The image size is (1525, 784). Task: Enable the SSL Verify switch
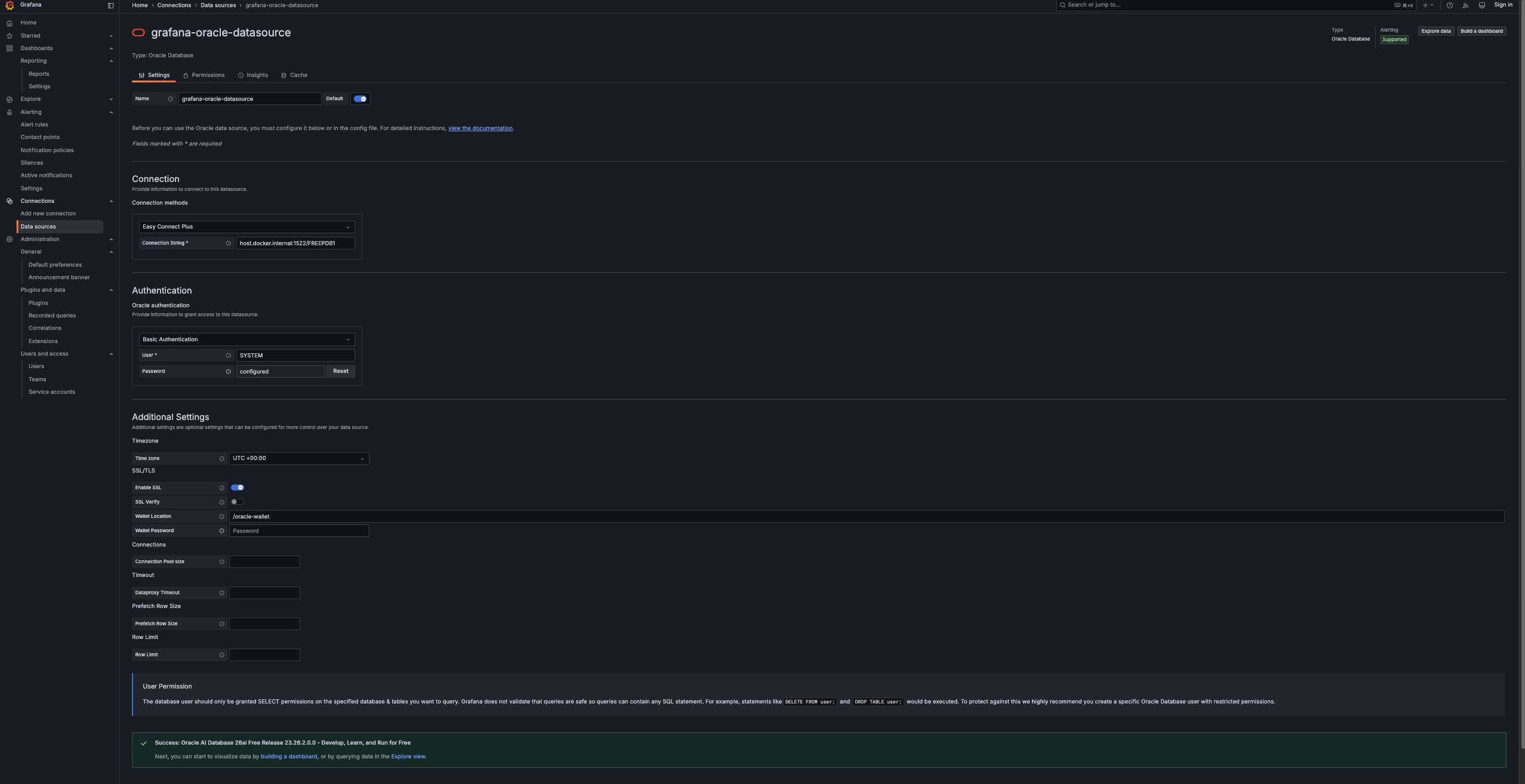[x=238, y=502]
